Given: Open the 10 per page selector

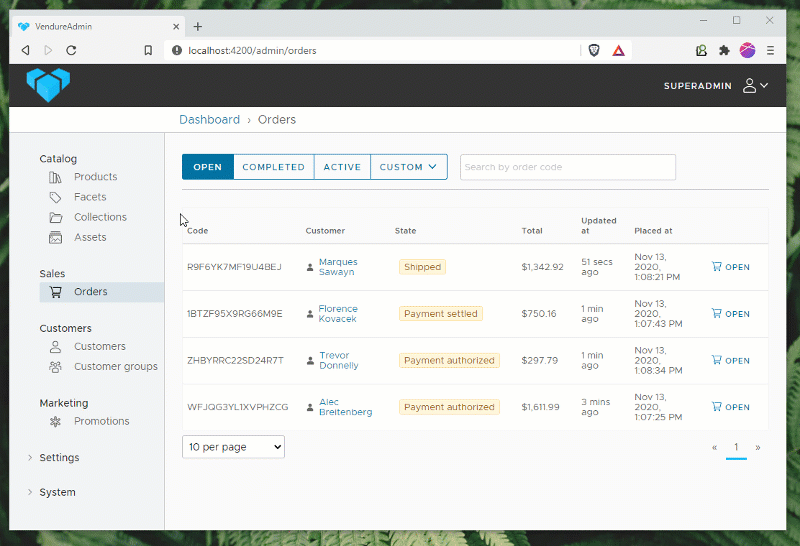Looking at the screenshot, I should click(233, 447).
